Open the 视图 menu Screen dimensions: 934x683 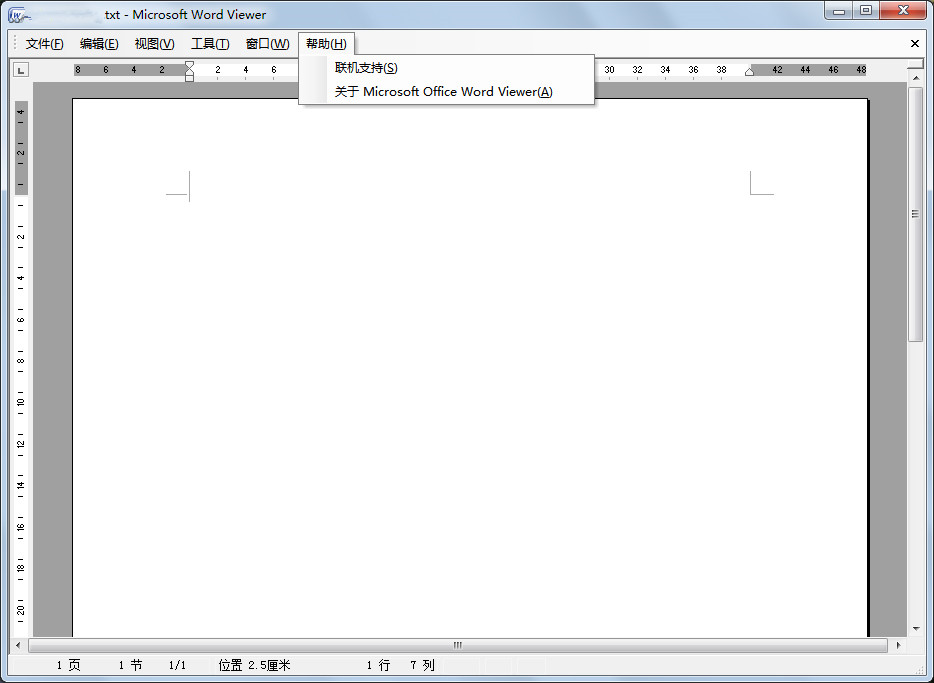pyautogui.click(x=154, y=43)
